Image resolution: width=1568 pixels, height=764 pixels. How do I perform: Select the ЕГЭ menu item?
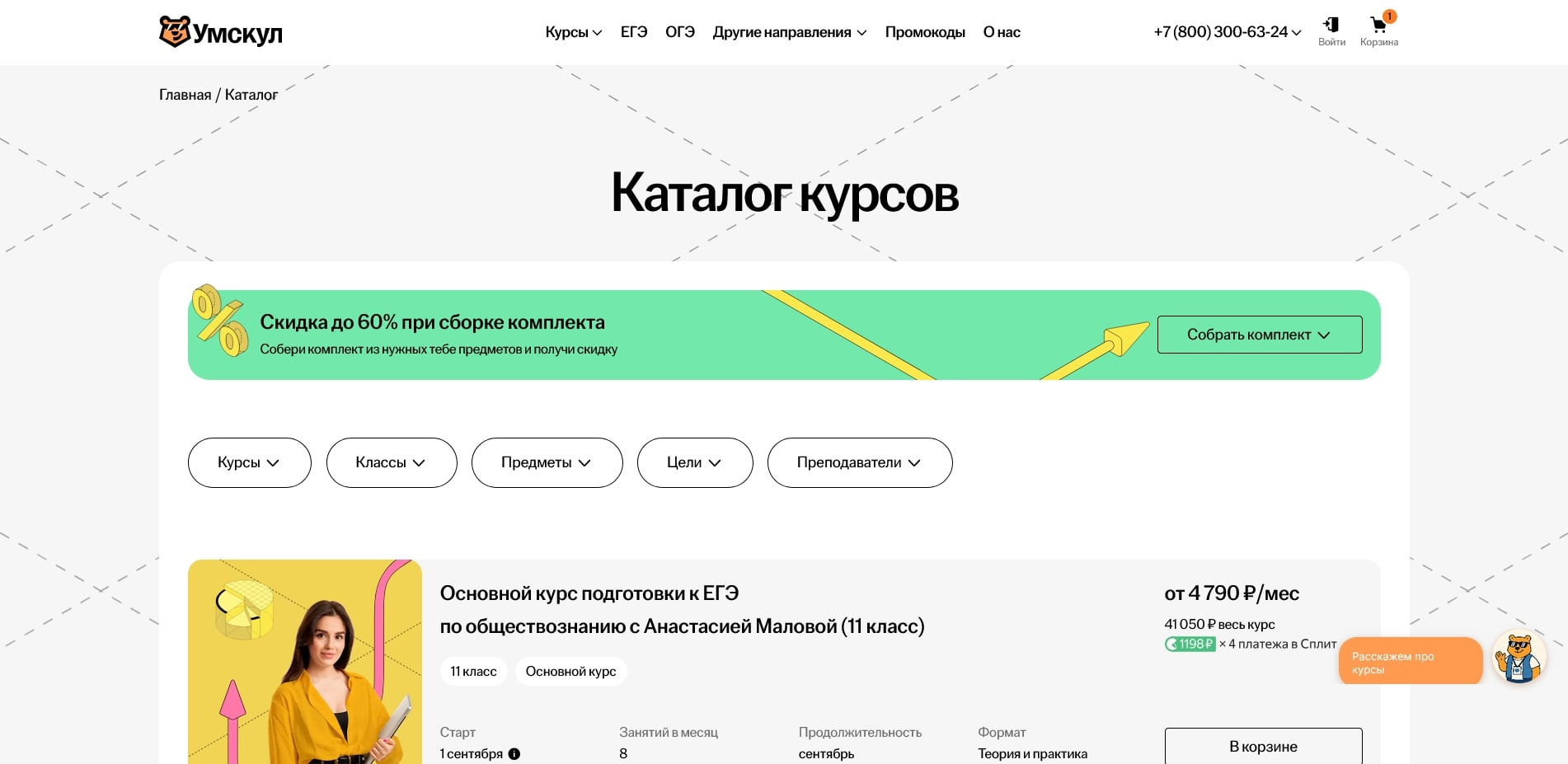pyautogui.click(x=633, y=32)
